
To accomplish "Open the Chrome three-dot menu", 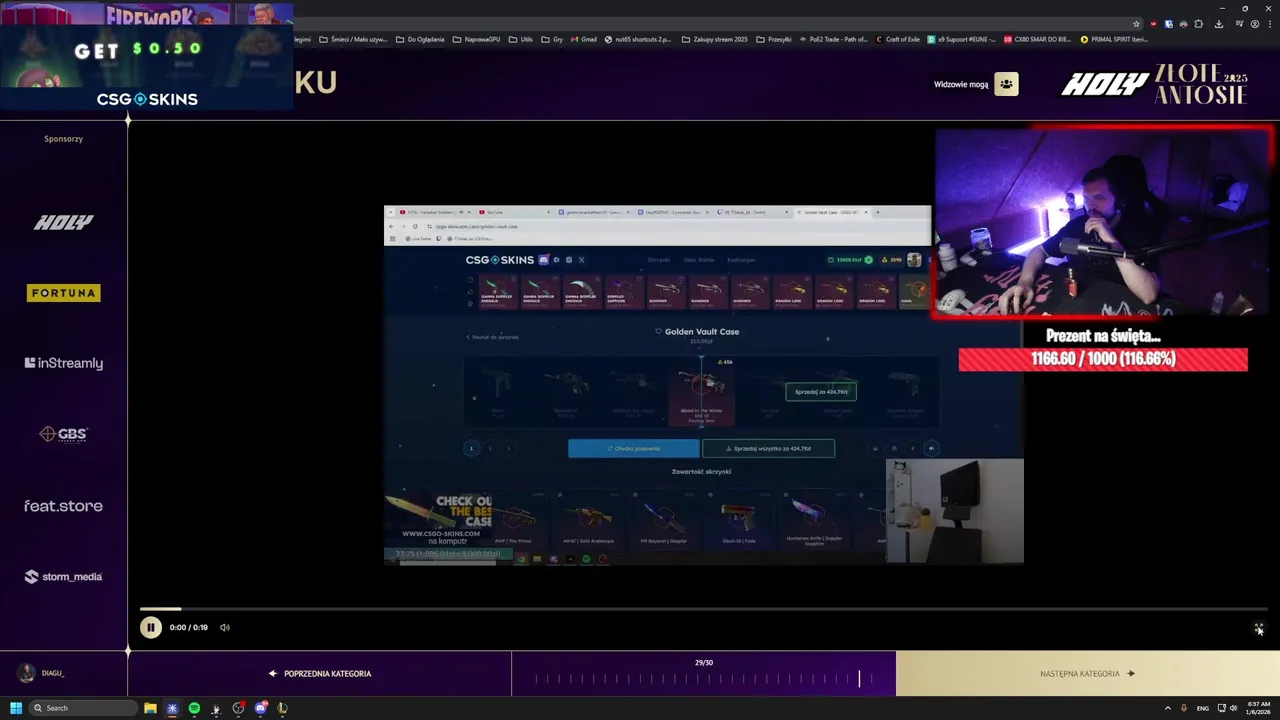I will pyautogui.click(x=1269, y=24).
